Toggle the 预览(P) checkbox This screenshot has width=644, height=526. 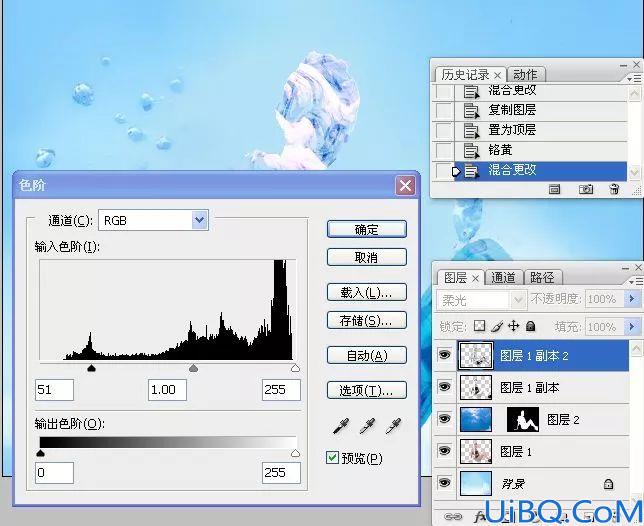click(x=332, y=457)
